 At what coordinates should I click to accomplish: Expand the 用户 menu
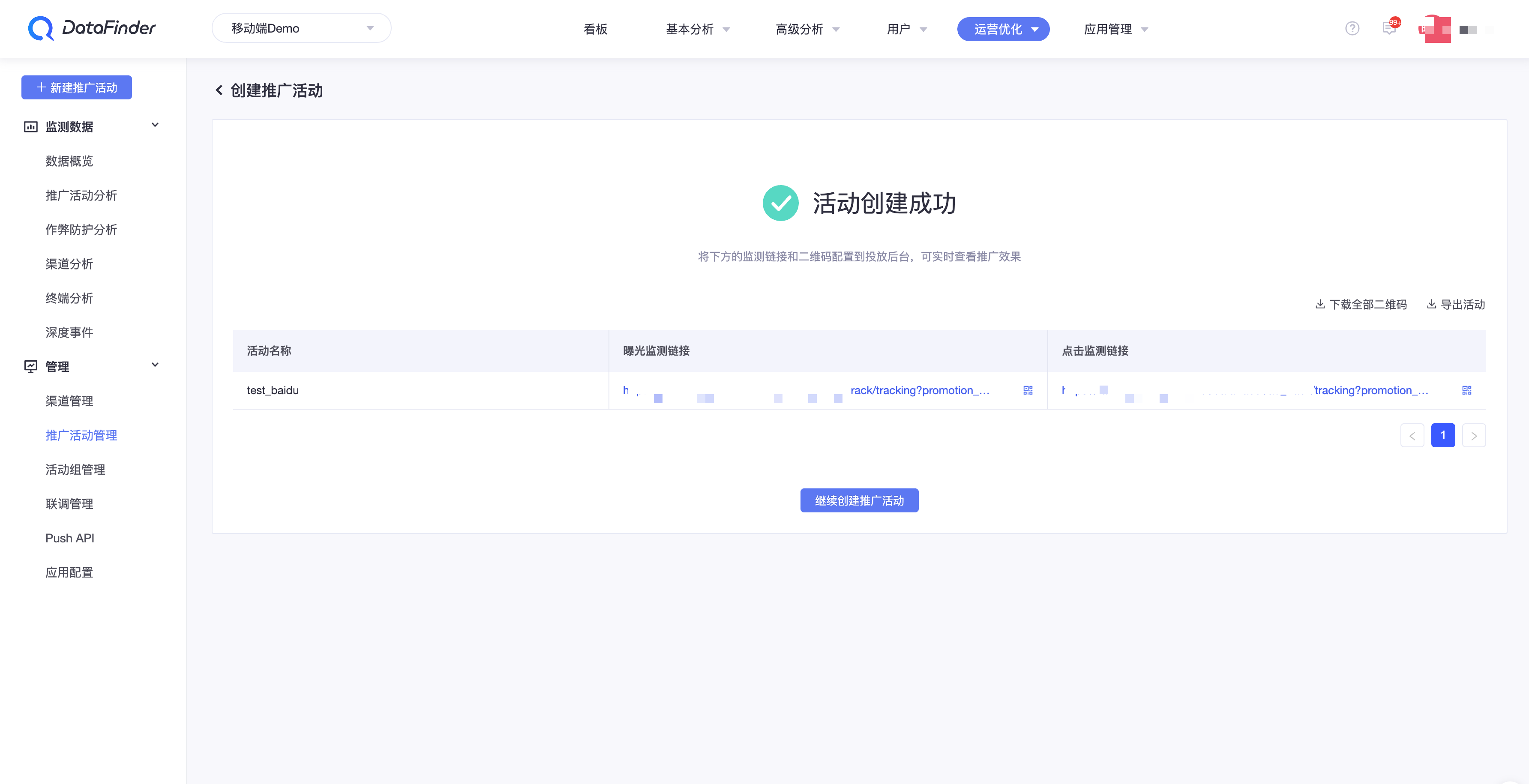point(906,29)
